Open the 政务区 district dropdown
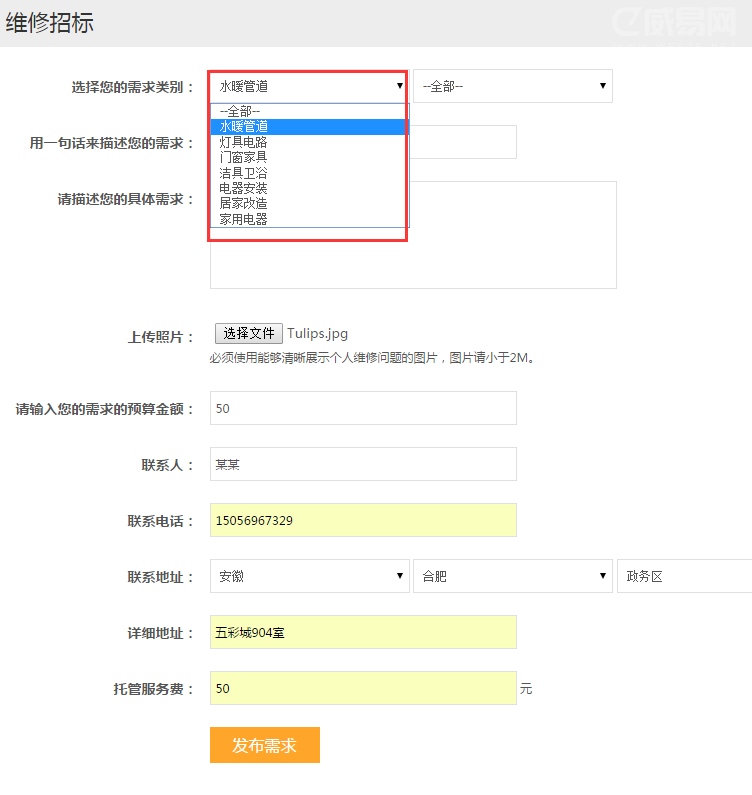The height and width of the screenshot is (795, 752). 684,576
